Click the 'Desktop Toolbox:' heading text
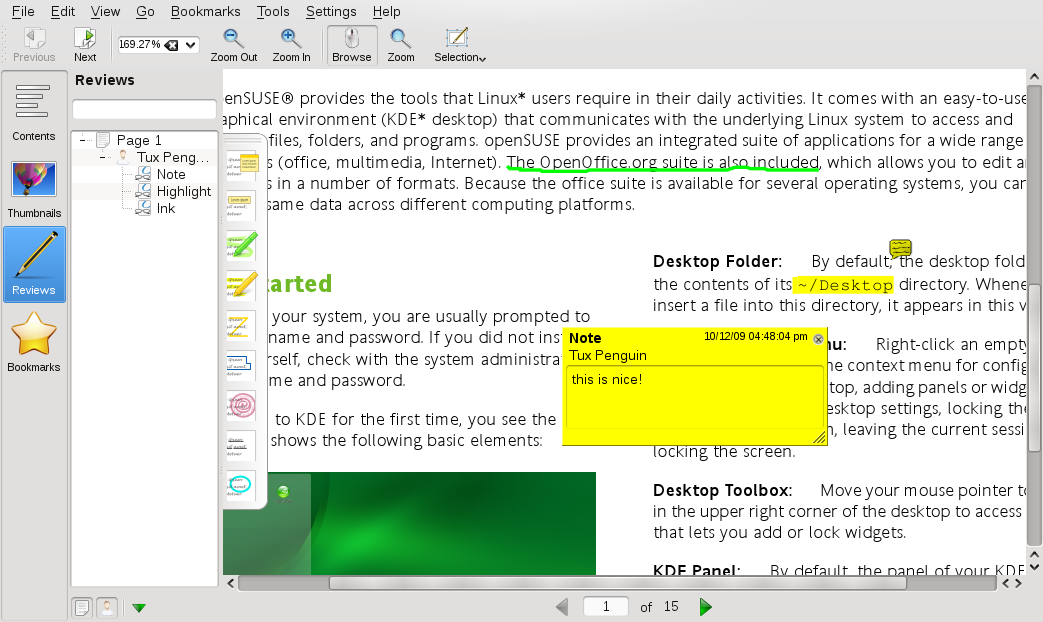This screenshot has width=1043, height=622. [722, 491]
